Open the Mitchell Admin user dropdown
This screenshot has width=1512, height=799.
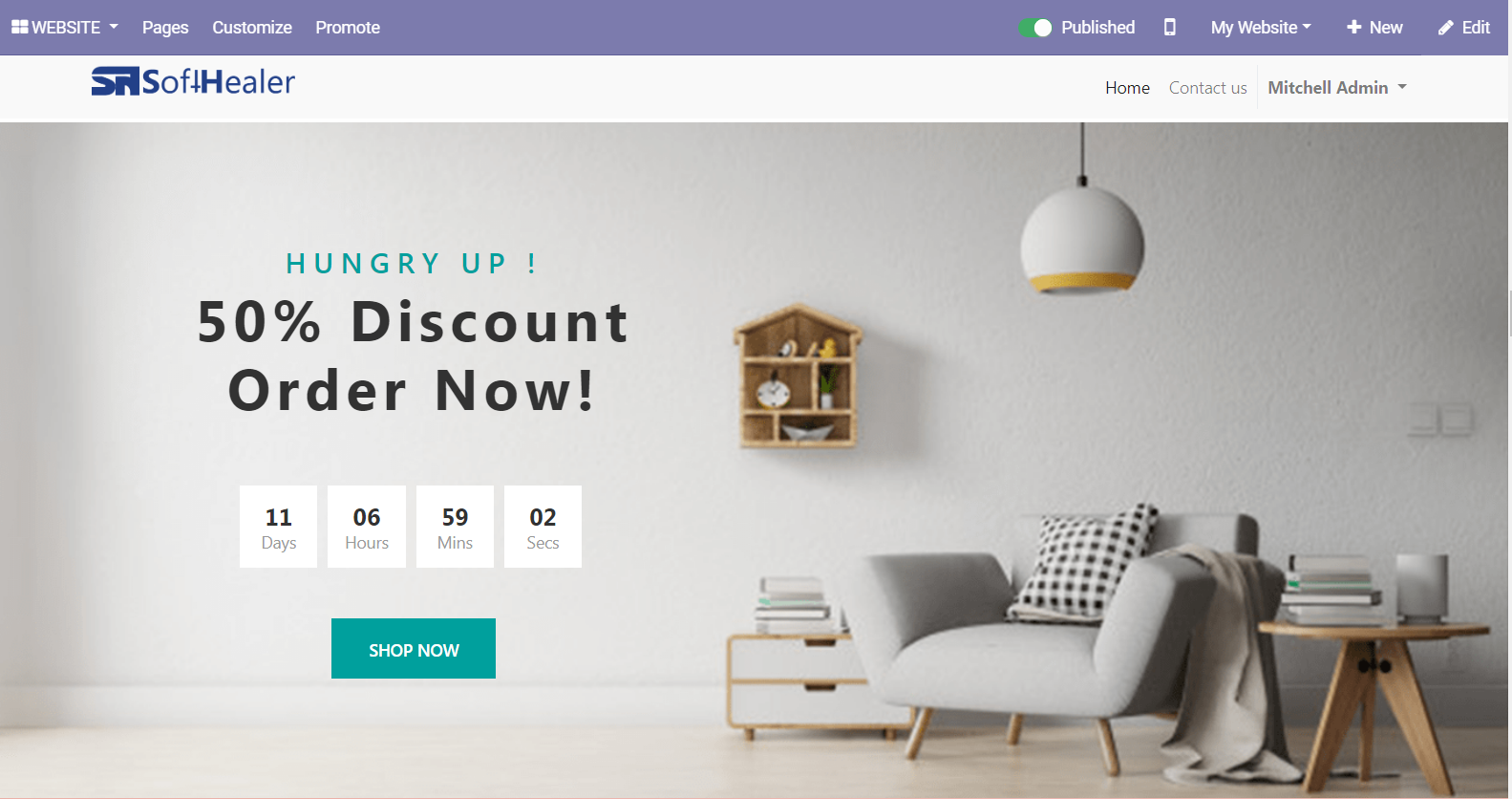pos(1336,87)
